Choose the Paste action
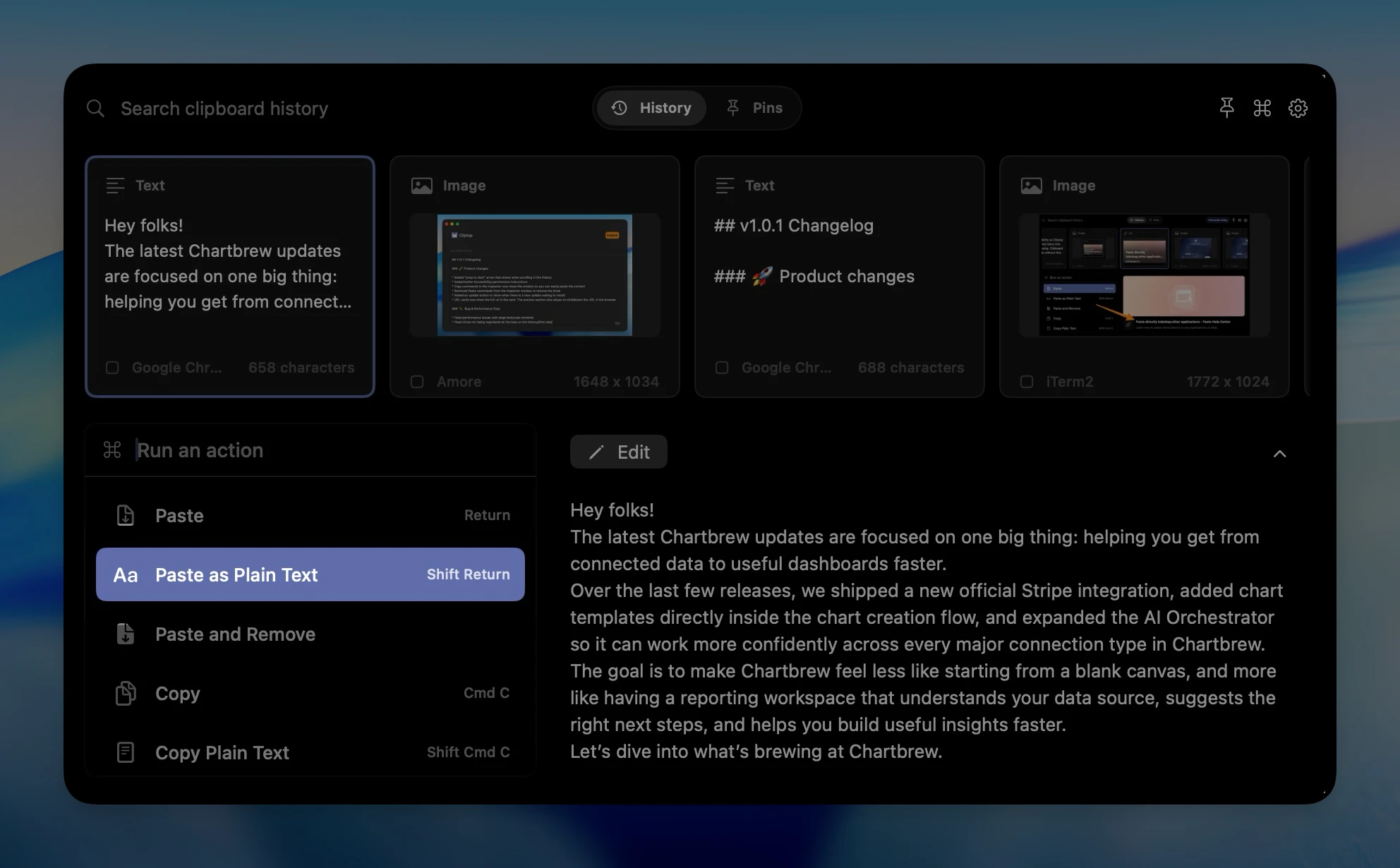The width and height of the screenshot is (1400, 868). 310,515
